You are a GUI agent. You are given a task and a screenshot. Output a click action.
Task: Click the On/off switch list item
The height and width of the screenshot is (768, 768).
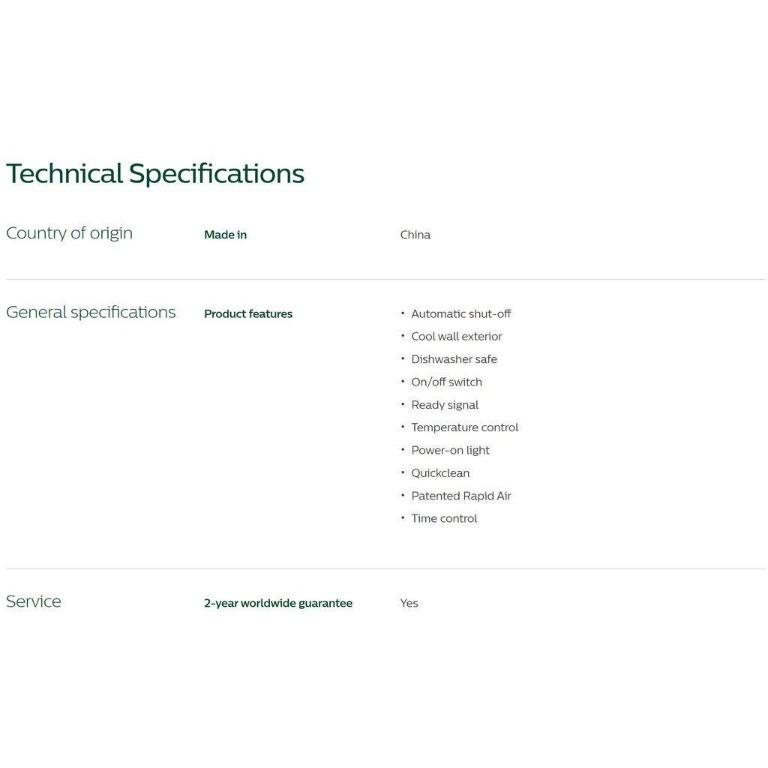point(446,382)
